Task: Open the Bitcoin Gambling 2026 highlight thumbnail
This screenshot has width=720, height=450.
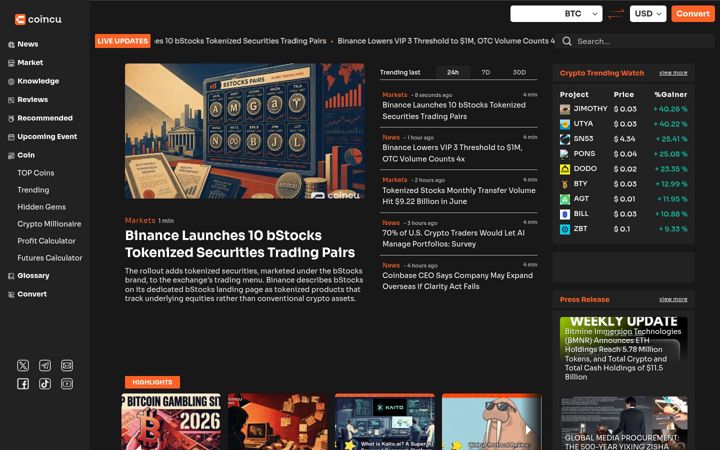Action: click(171, 422)
